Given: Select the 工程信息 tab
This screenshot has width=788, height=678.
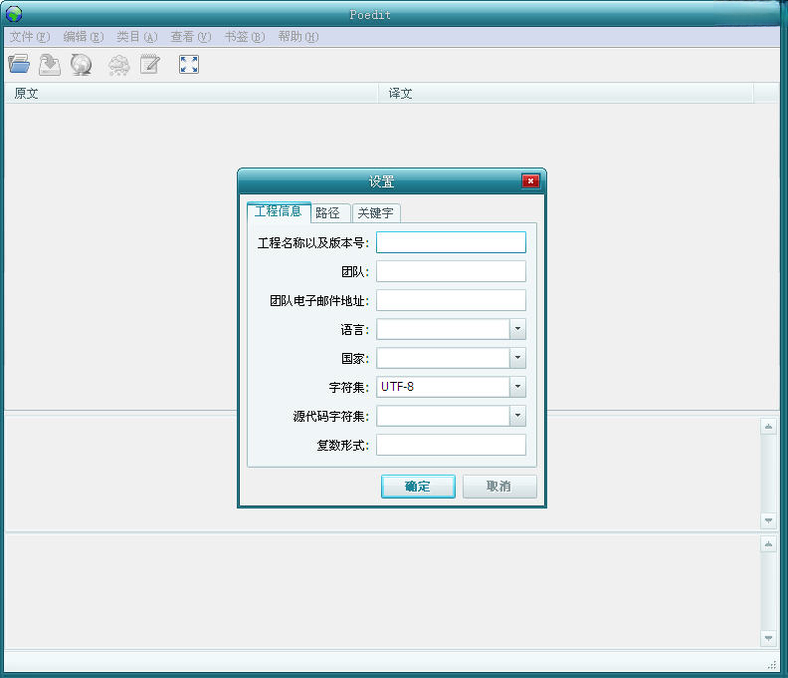Looking at the screenshot, I should (x=278, y=211).
